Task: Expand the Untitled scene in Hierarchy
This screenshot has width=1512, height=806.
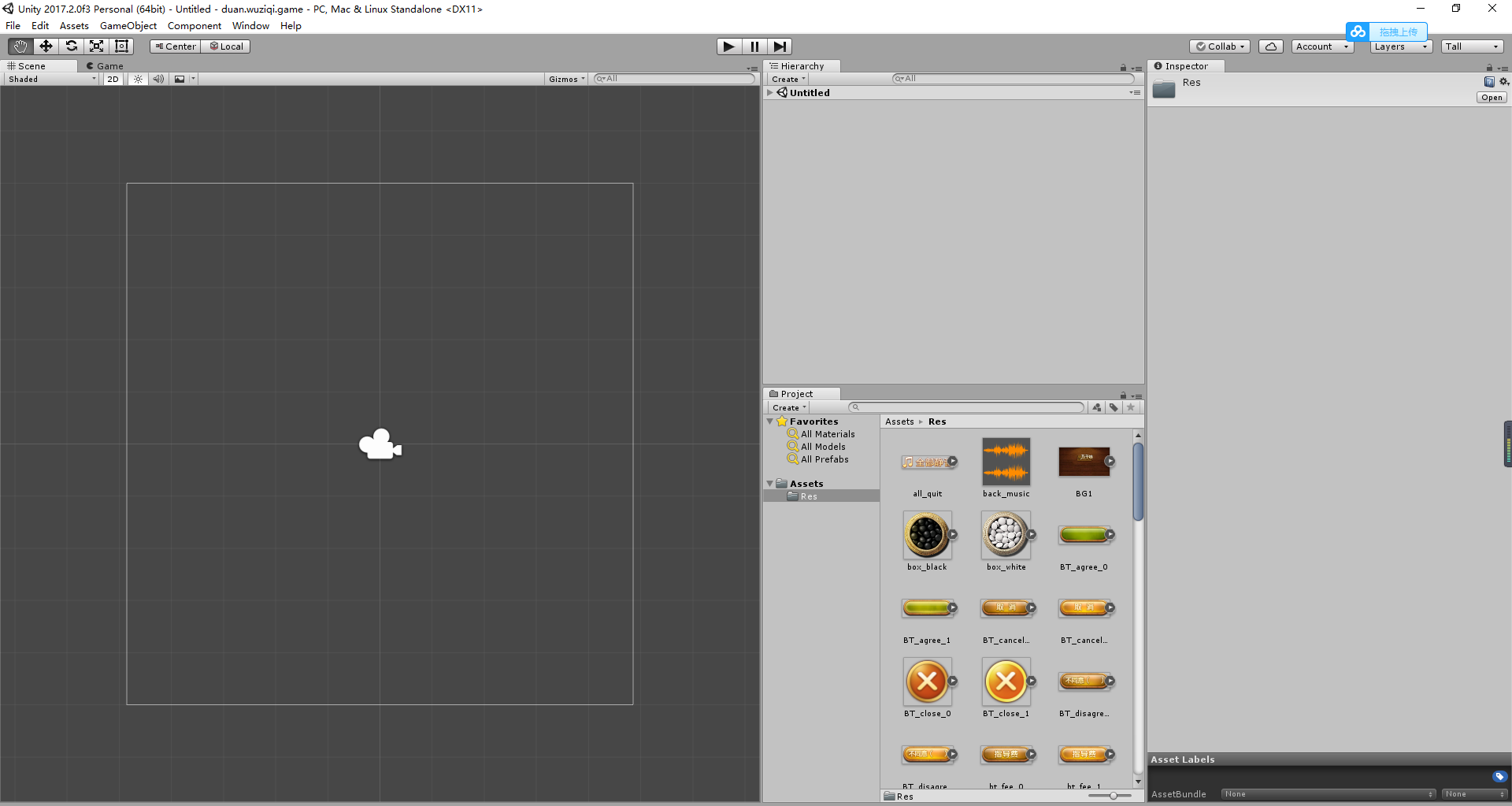Action: 770,92
